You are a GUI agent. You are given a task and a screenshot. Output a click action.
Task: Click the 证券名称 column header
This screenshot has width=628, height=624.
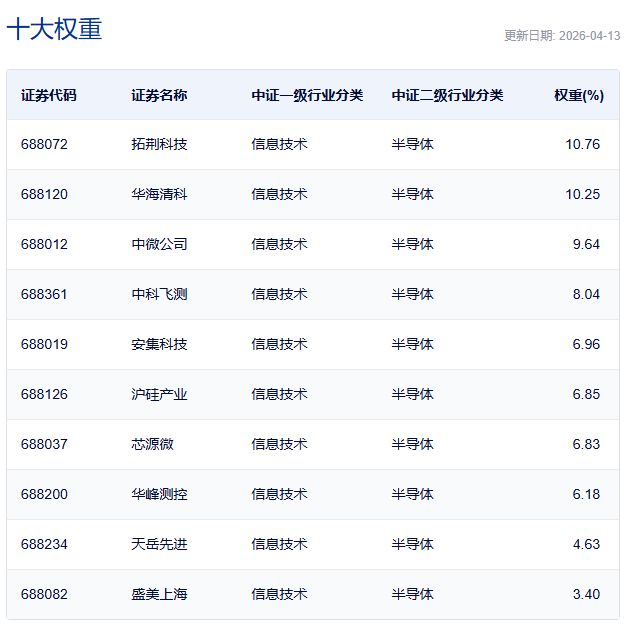[159, 96]
